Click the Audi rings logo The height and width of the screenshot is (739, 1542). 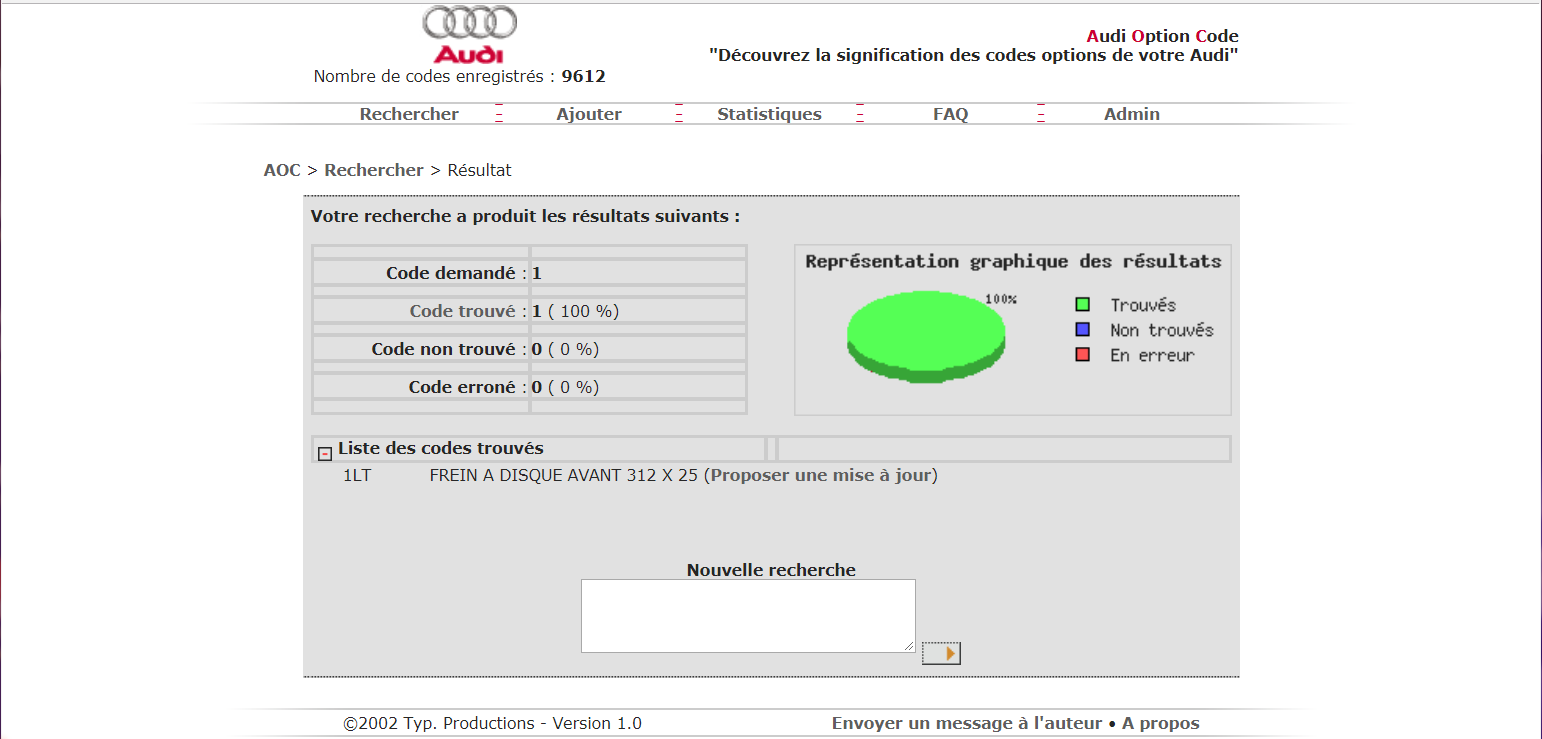coord(469,34)
